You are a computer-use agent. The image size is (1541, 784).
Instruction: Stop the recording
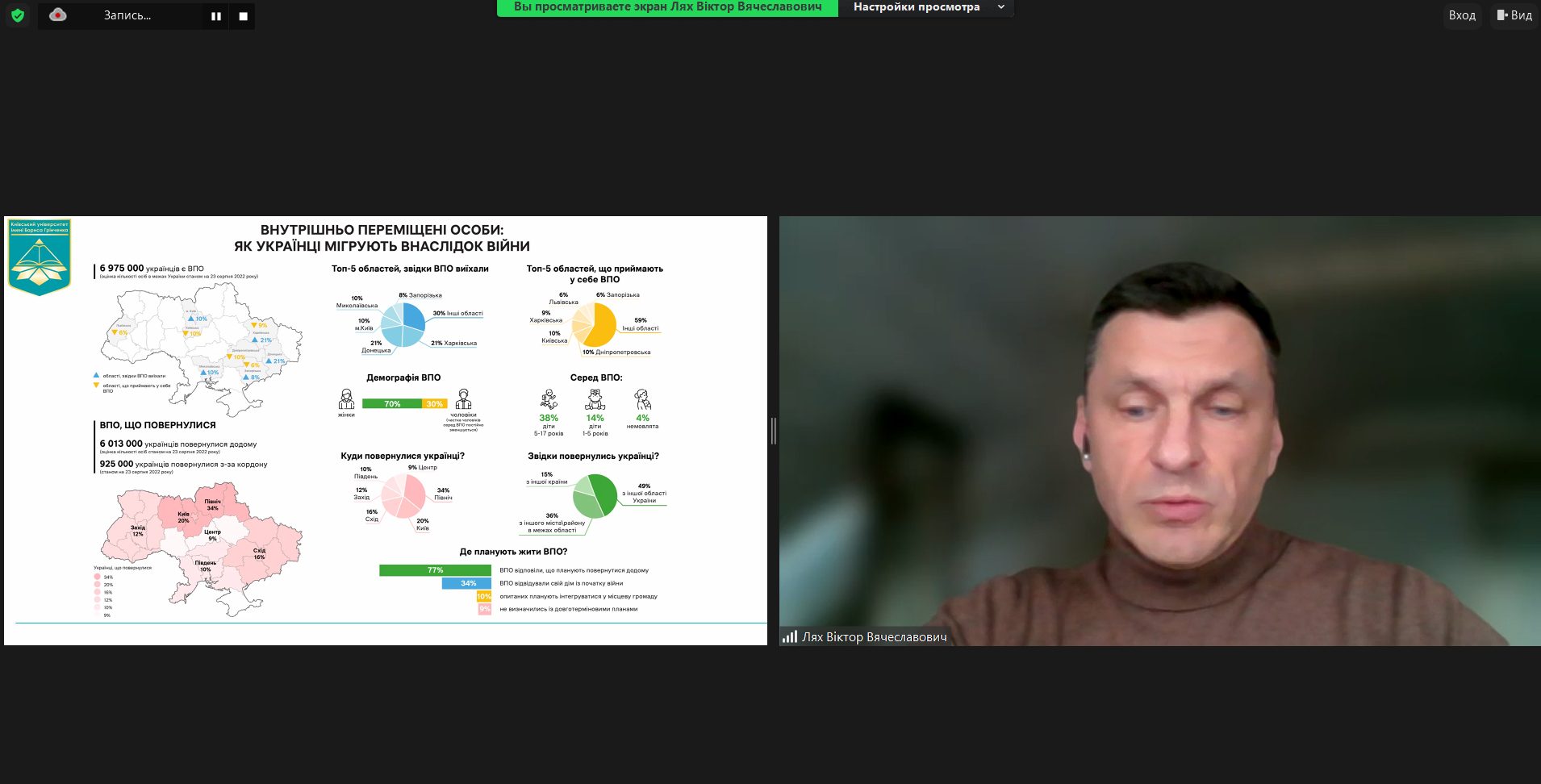(x=243, y=16)
